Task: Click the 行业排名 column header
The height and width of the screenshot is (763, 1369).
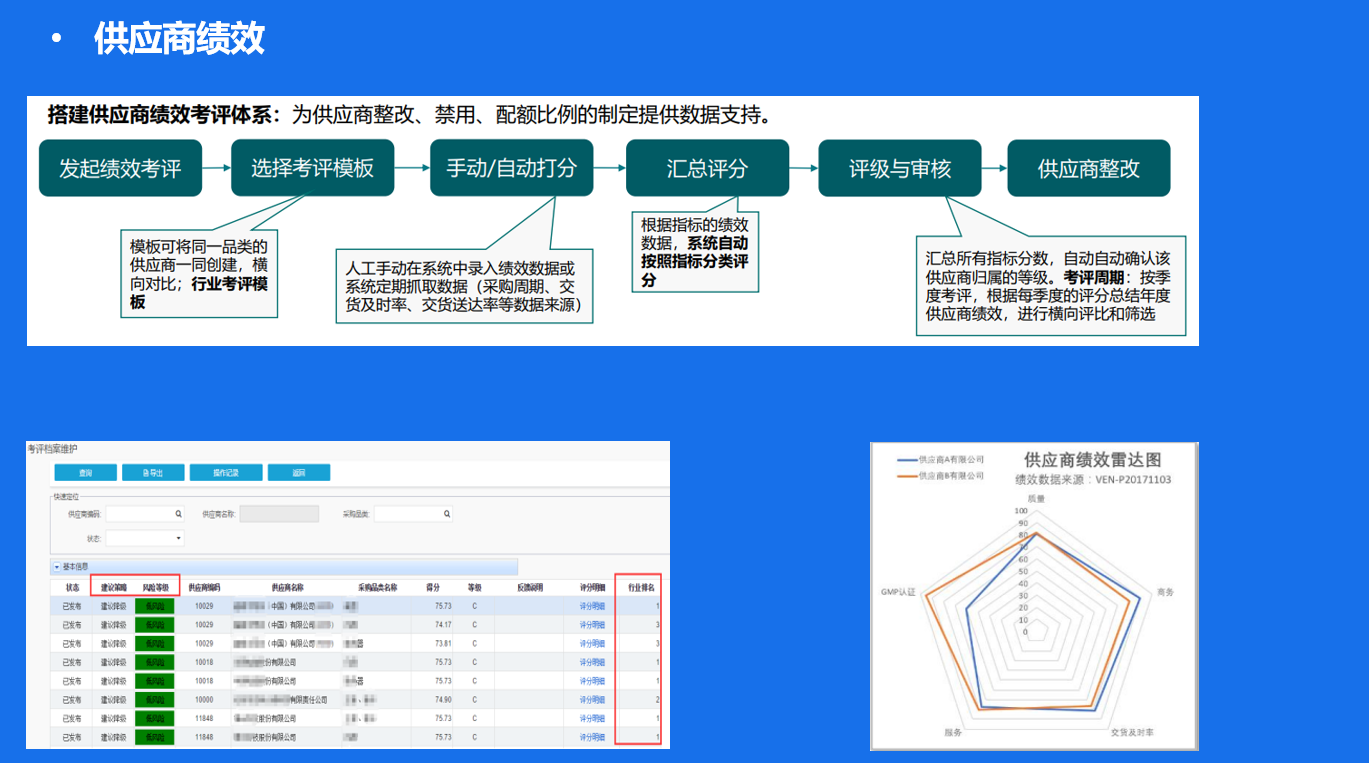Action: click(x=640, y=588)
